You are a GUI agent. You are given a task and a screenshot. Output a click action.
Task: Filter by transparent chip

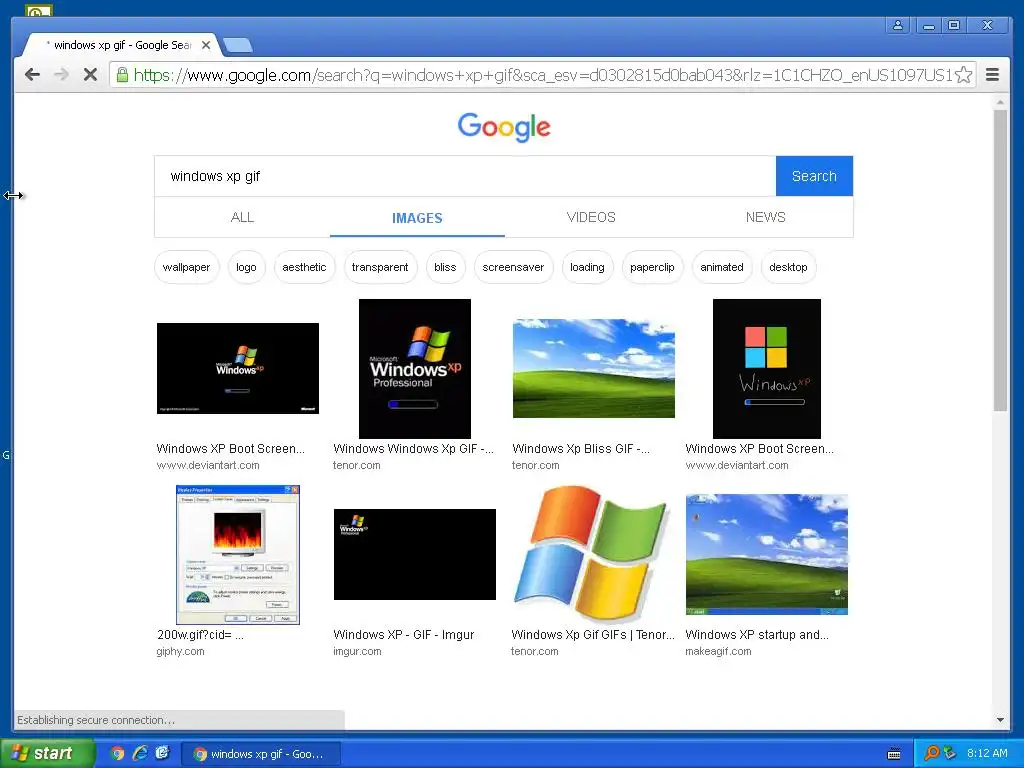tap(380, 267)
